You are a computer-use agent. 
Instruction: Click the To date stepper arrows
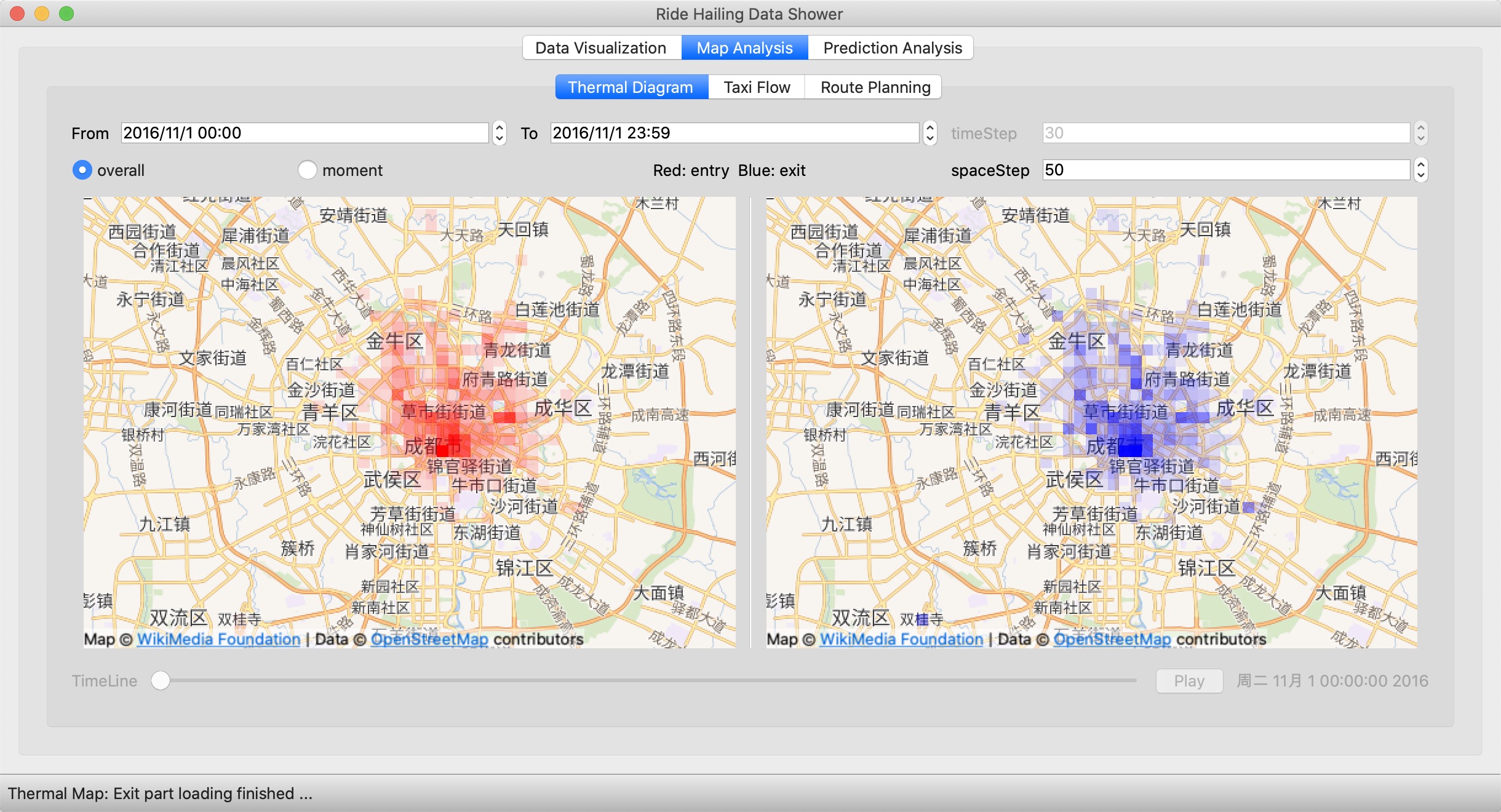[x=930, y=133]
